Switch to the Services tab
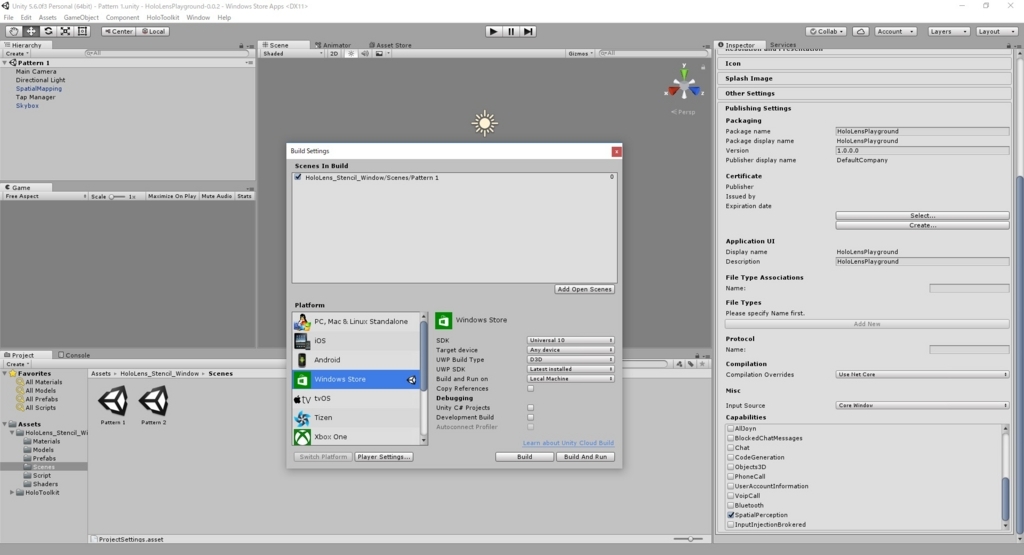The image size is (1024, 555). [782, 45]
